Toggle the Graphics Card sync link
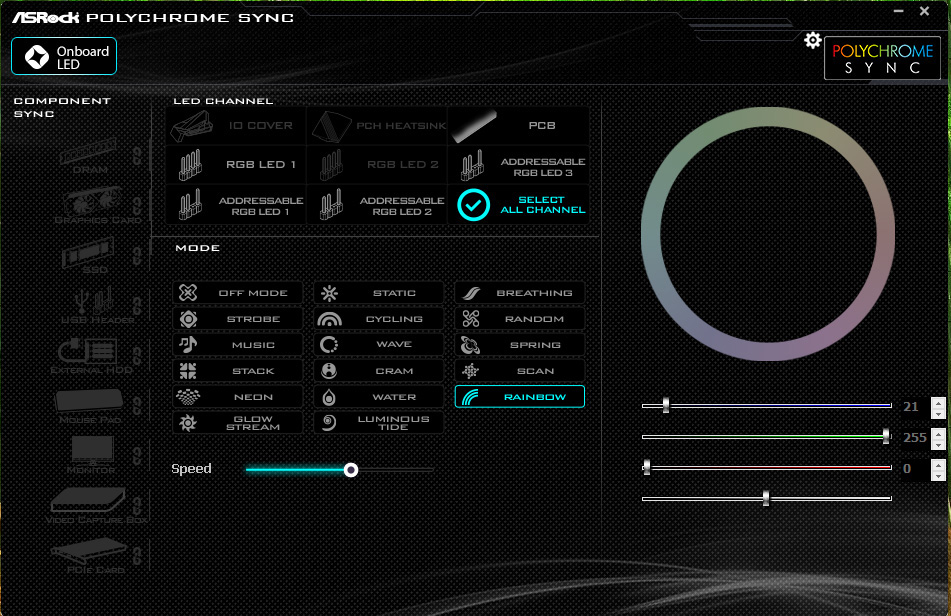This screenshot has width=951, height=616. point(138,206)
